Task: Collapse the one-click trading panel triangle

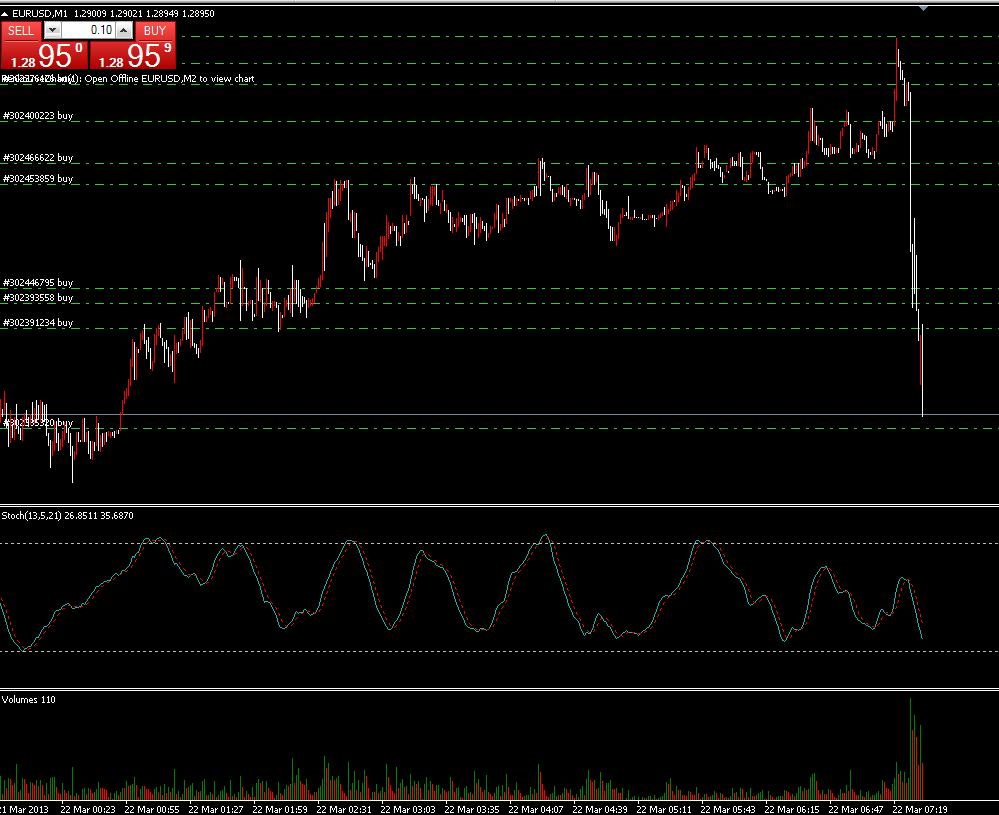Action: (x=5, y=13)
